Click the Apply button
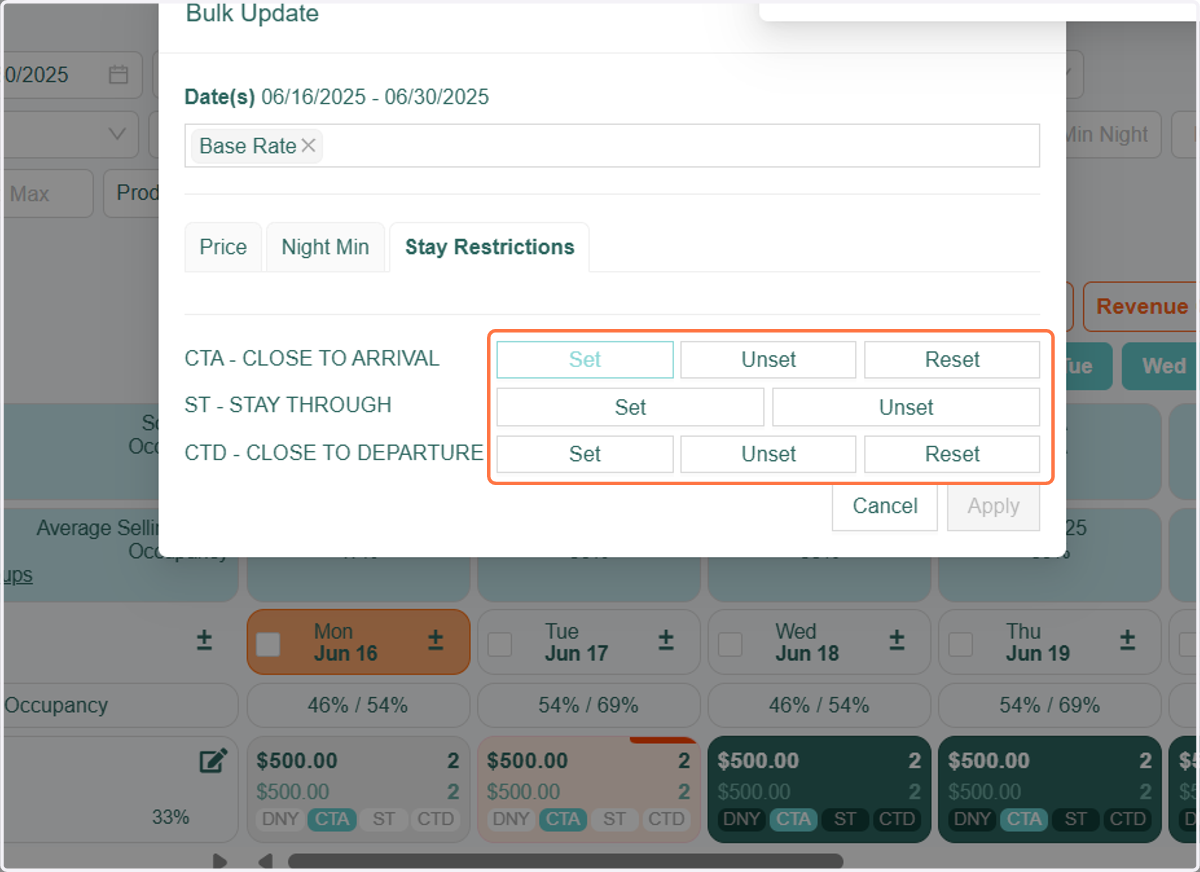The width and height of the screenshot is (1200, 872). point(993,507)
